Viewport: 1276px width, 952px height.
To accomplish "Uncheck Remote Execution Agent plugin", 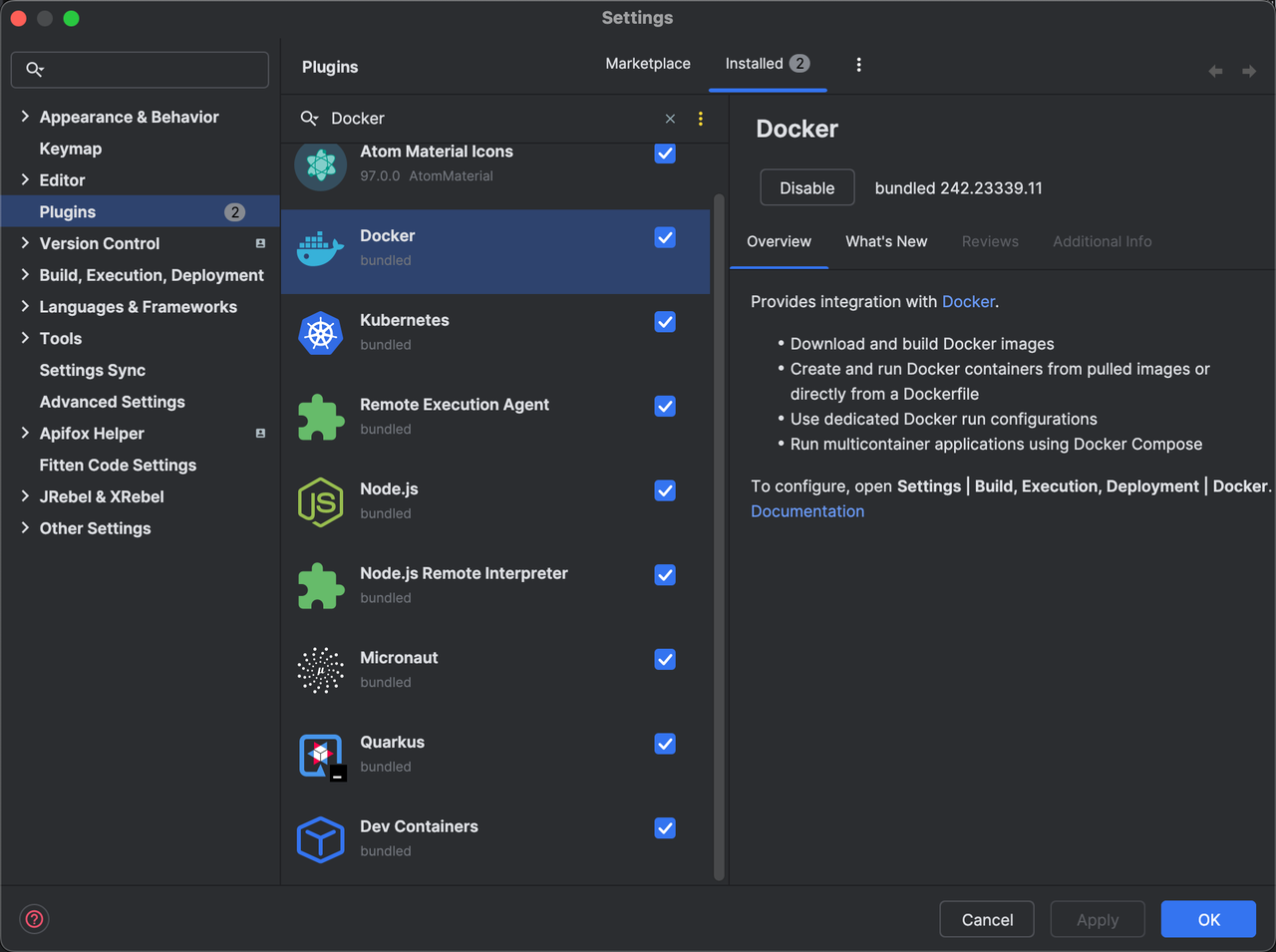I will click(665, 406).
